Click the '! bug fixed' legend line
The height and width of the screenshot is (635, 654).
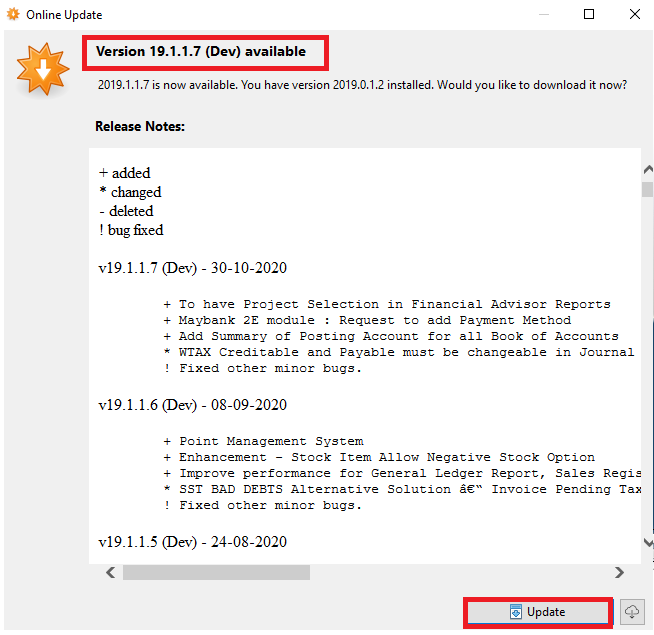[131, 230]
